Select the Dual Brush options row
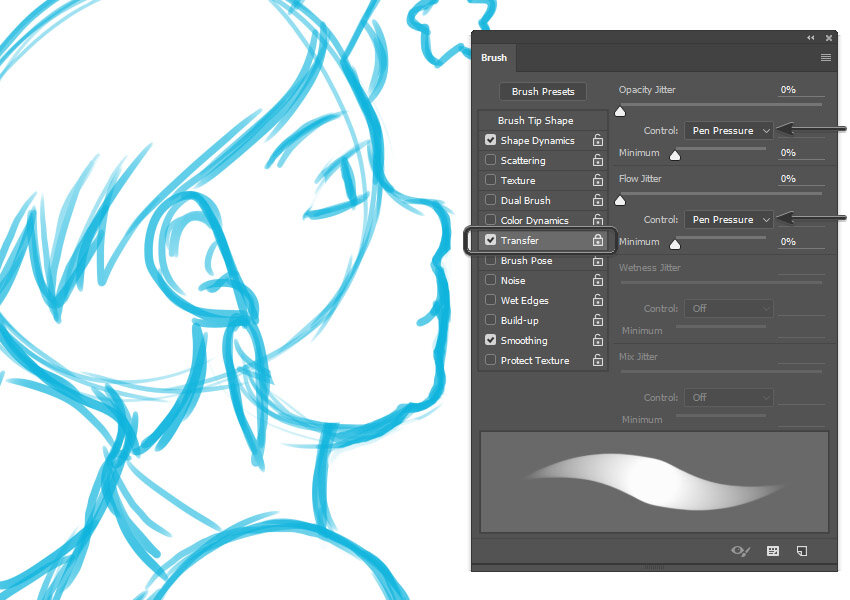 (x=543, y=201)
